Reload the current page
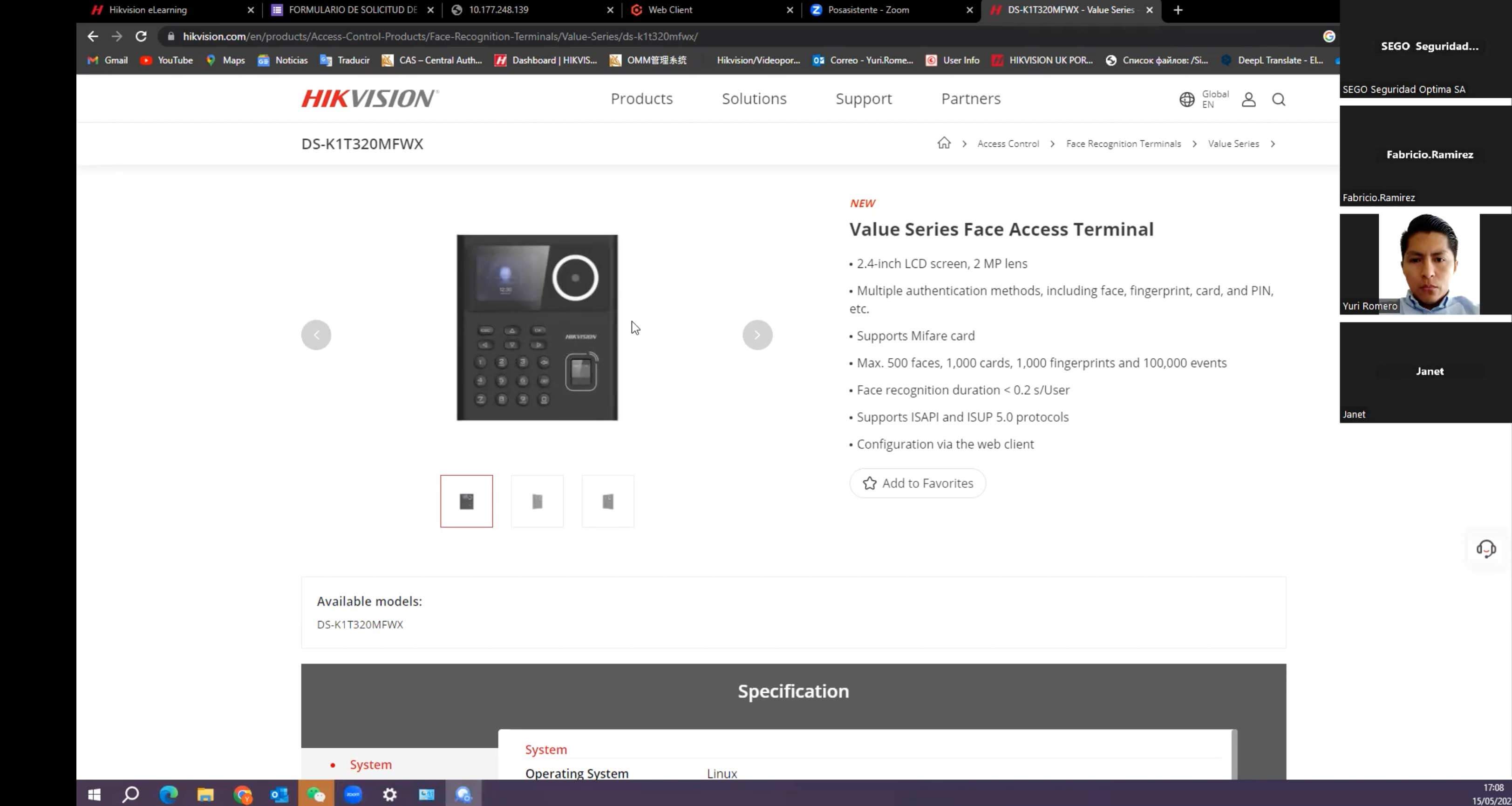1512x806 pixels. click(x=141, y=36)
